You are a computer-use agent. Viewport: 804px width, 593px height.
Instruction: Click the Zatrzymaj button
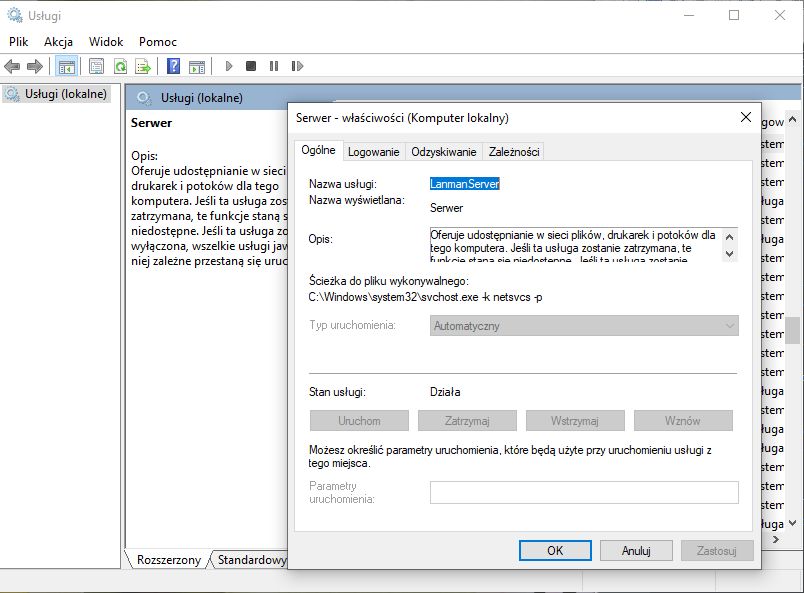[x=467, y=421]
